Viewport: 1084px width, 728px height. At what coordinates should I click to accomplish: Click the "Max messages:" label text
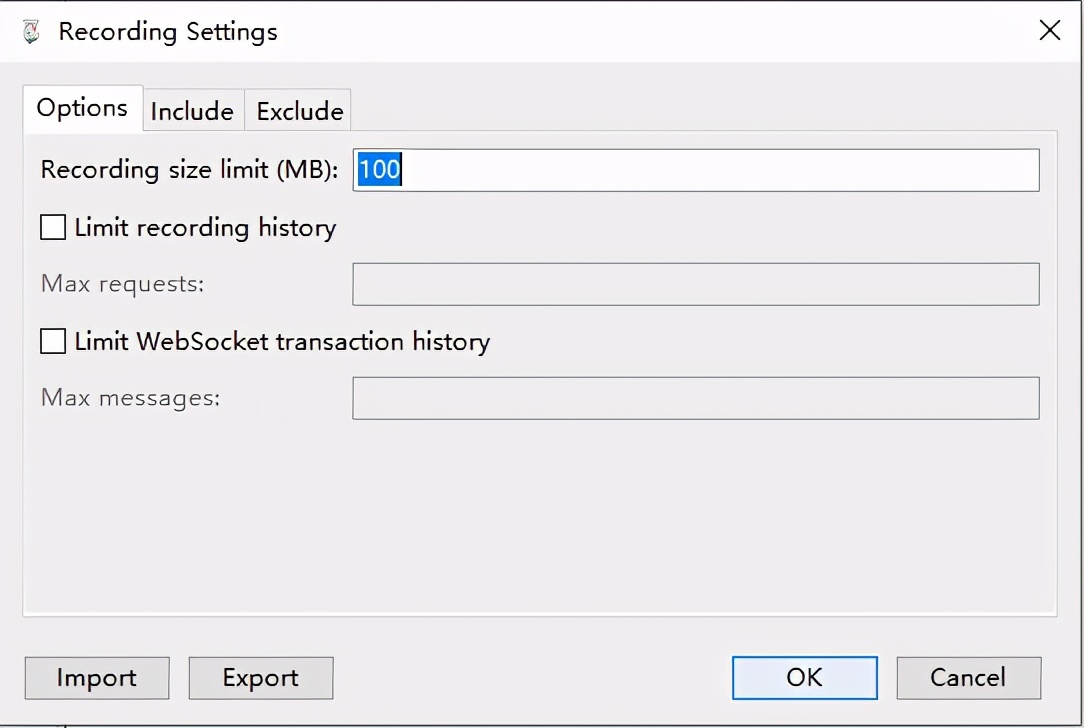click(130, 398)
